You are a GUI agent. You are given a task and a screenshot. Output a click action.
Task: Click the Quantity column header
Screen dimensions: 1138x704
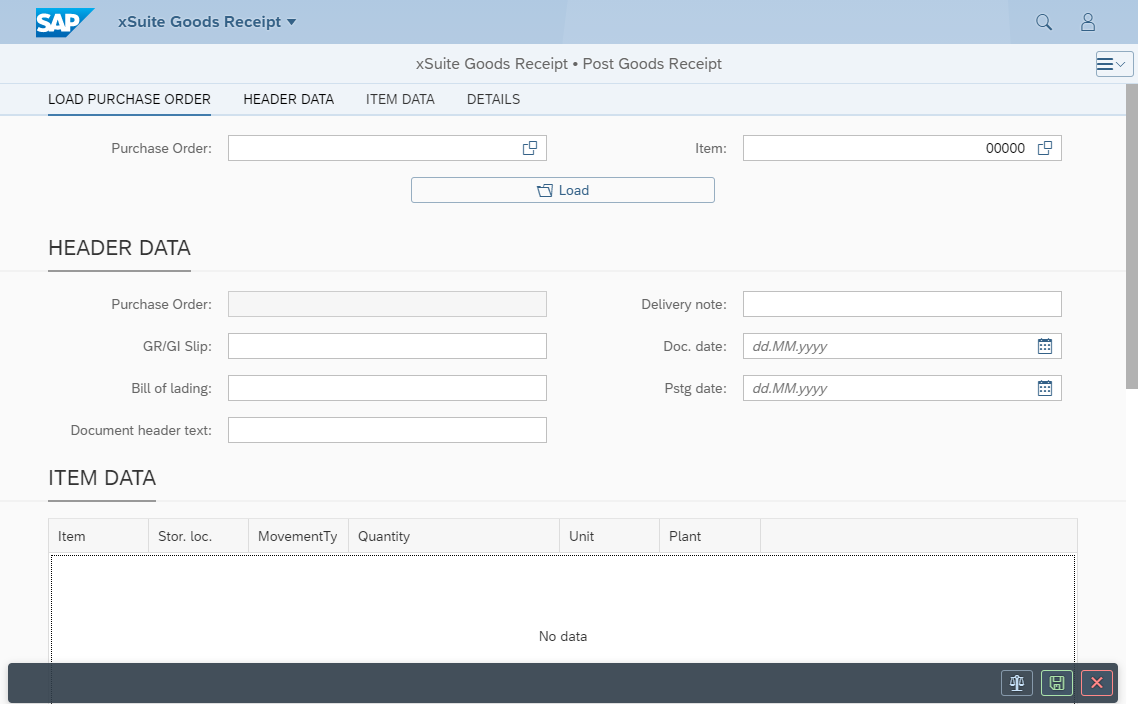[453, 536]
